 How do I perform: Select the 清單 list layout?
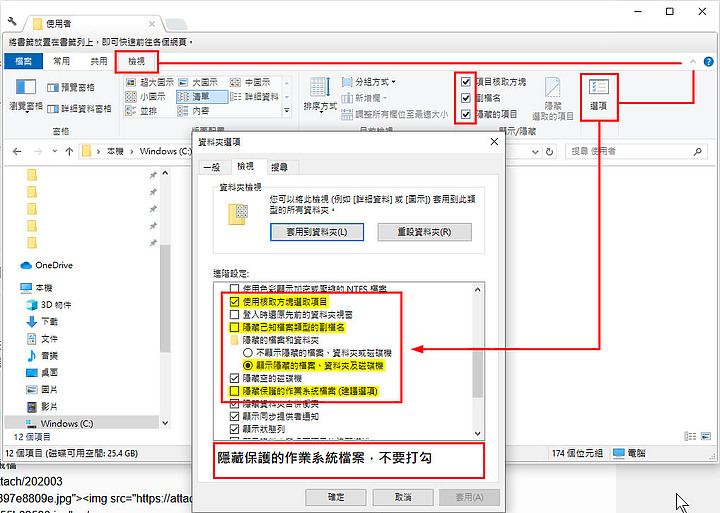click(202, 96)
